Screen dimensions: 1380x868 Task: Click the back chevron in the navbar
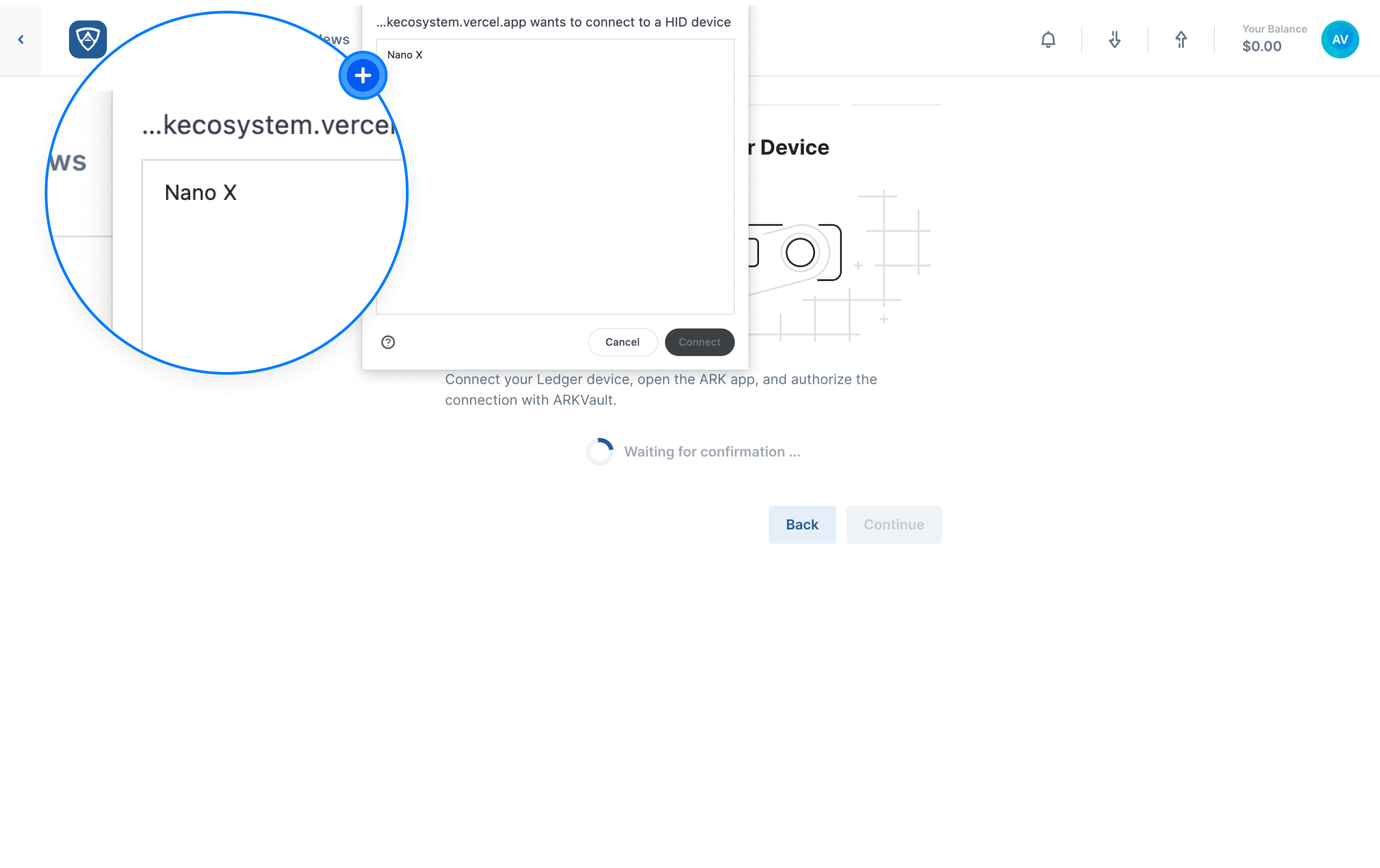point(20,39)
